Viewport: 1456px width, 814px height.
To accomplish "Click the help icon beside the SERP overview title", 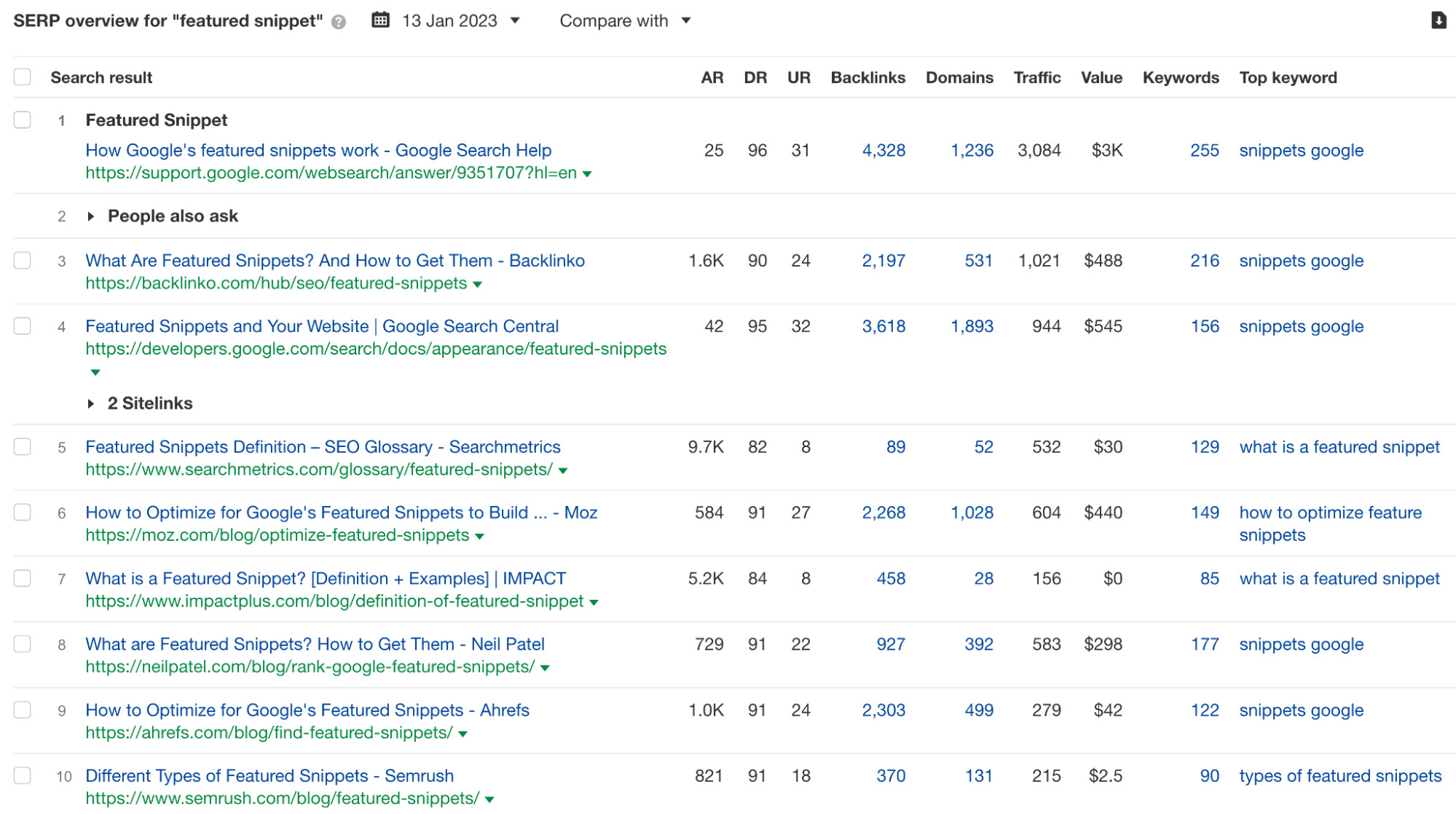I will (337, 23).
